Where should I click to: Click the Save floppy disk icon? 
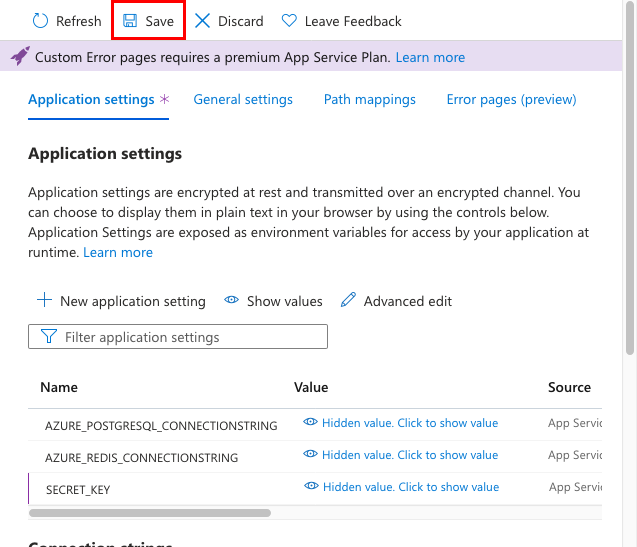coord(131,21)
